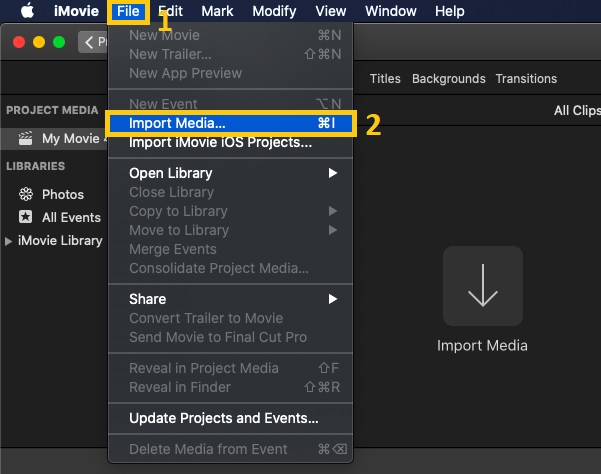Open the Mark menu

[217, 11]
